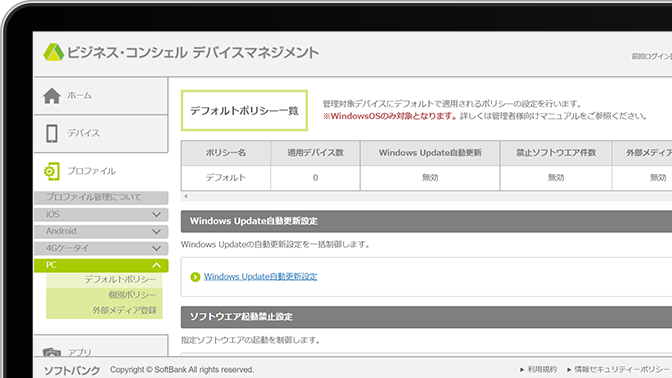The width and height of the screenshot is (672, 378).
Task: Click the Home house icon
Action: [52, 96]
